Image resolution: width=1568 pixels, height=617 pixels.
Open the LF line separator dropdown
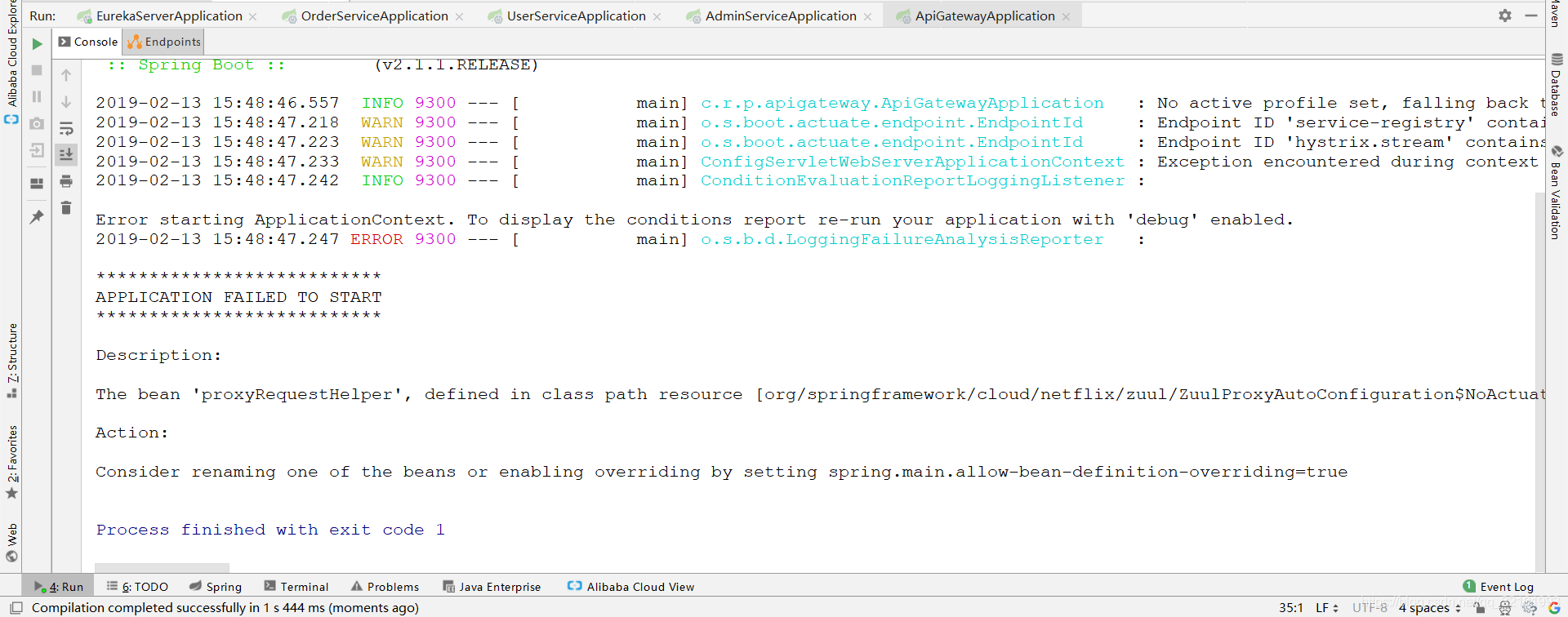(x=1327, y=607)
